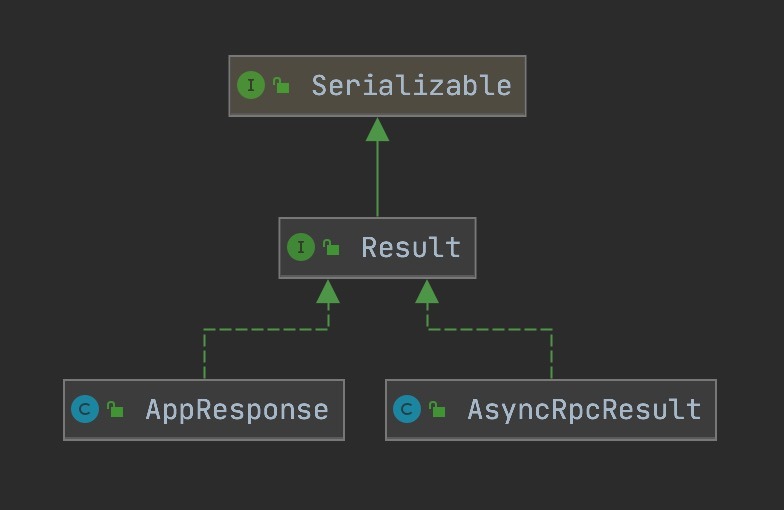The image size is (784, 510).
Task: Click the arrowhead pointing into Serializable
Action: pos(377,129)
